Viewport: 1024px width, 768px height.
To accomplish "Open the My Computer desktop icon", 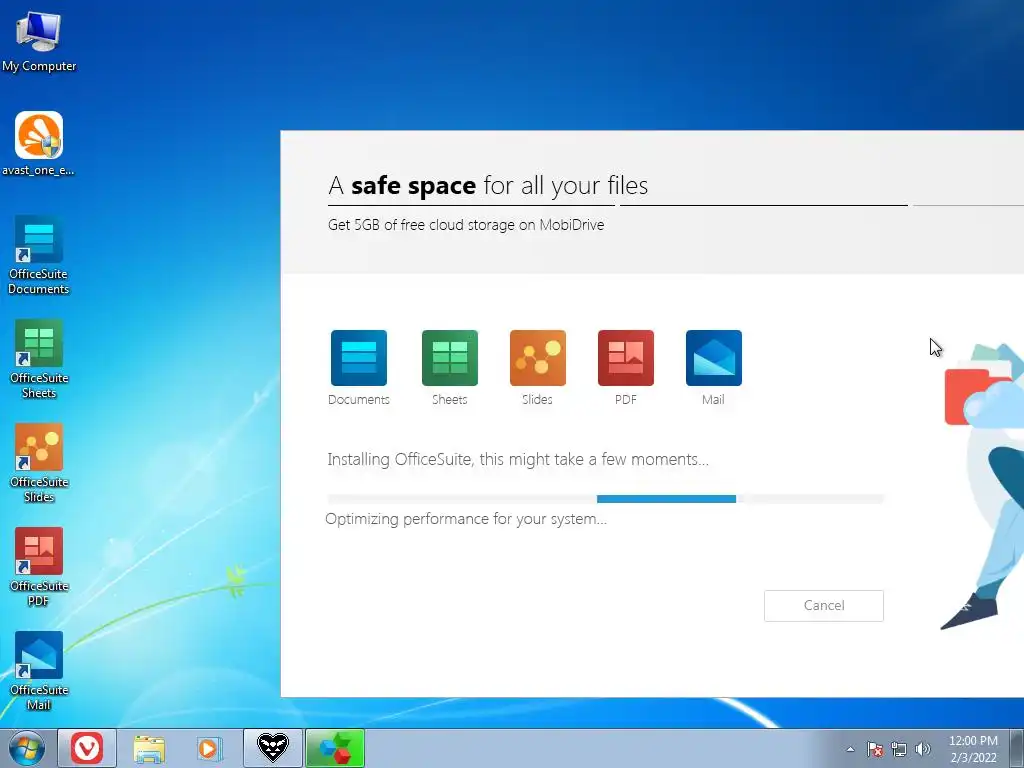I will pyautogui.click(x=39, y=42).
